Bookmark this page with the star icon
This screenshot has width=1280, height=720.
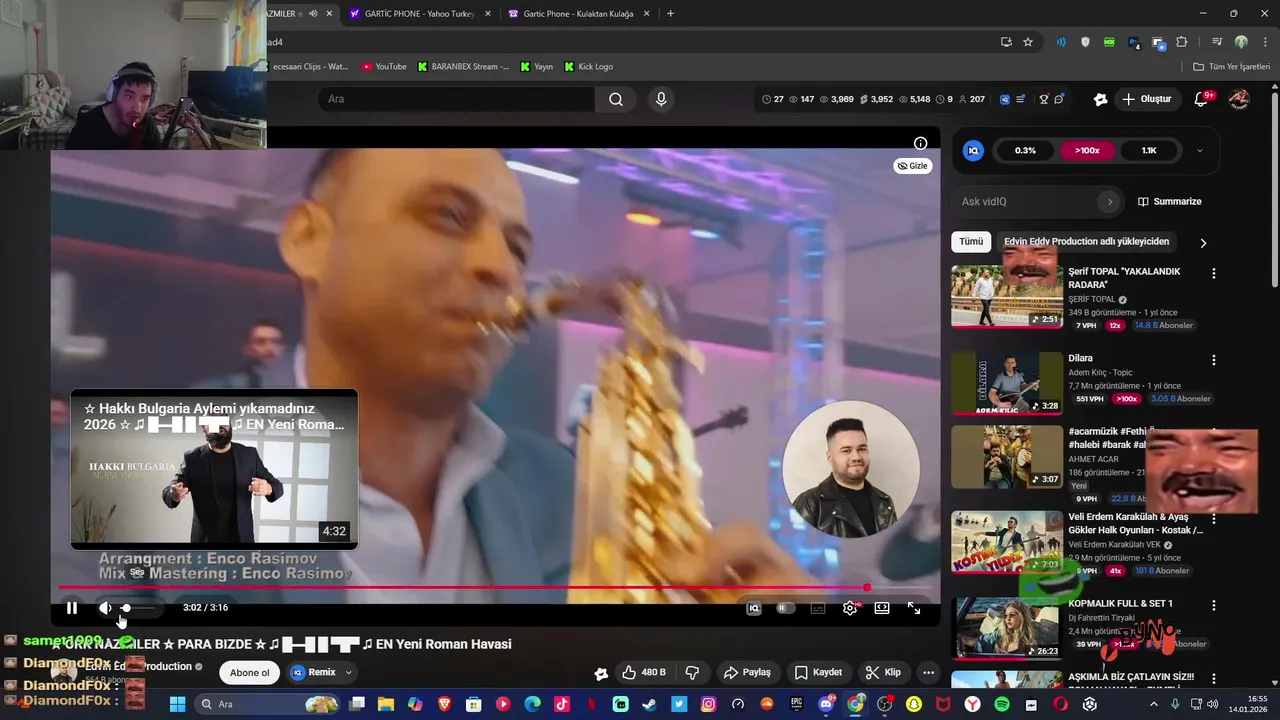1028,42
